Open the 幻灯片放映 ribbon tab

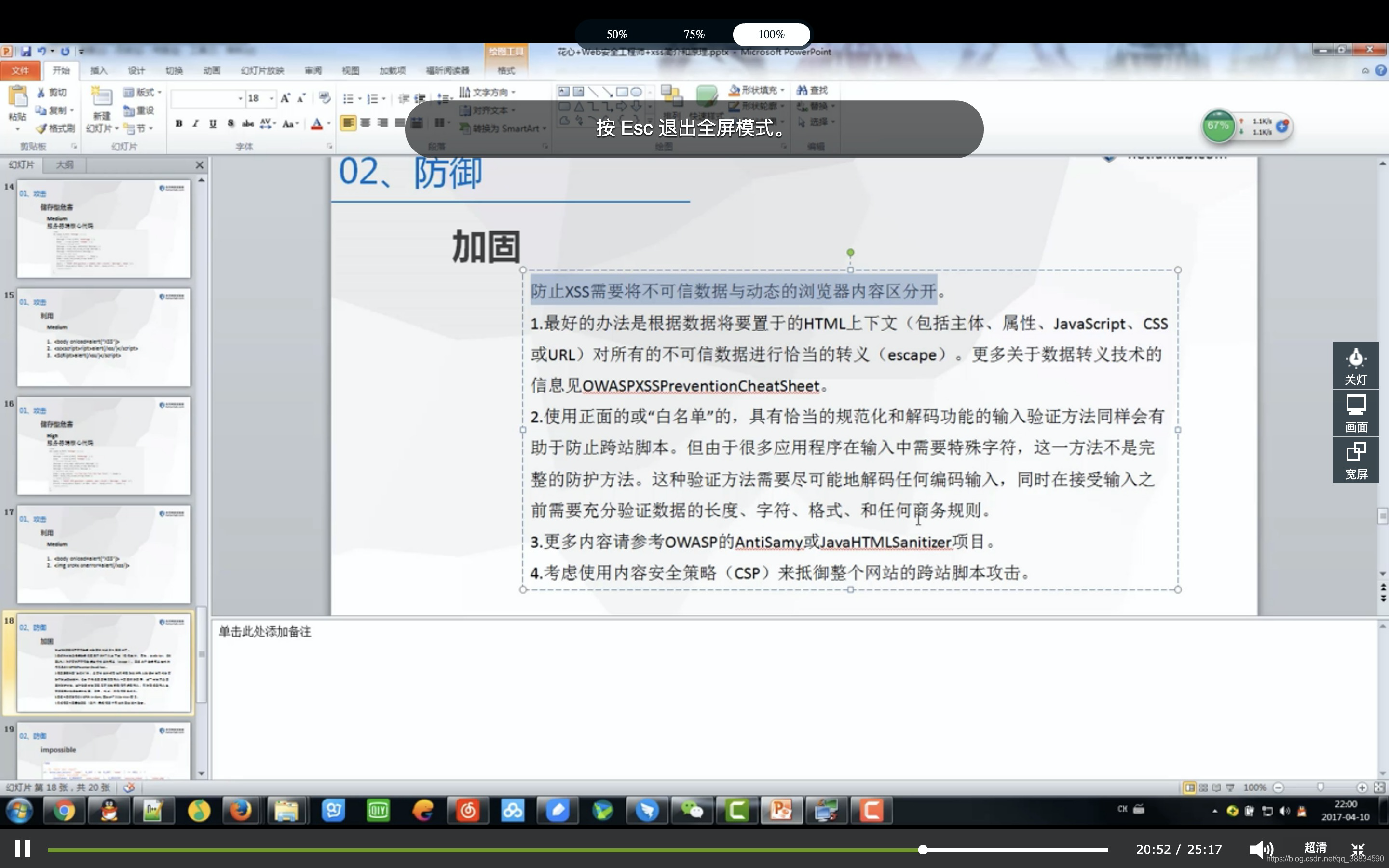tap(262, 70)
